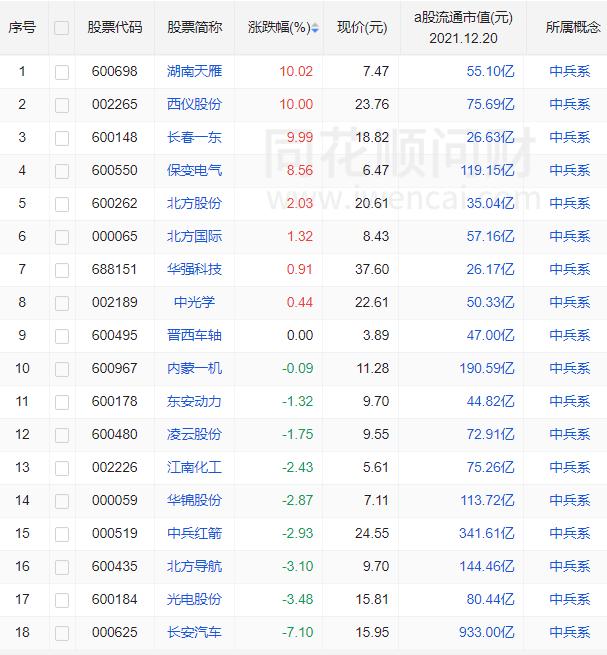Screen dimensions: 607x655
Task: Open stock link 北方股份
Action: [194, 203]
